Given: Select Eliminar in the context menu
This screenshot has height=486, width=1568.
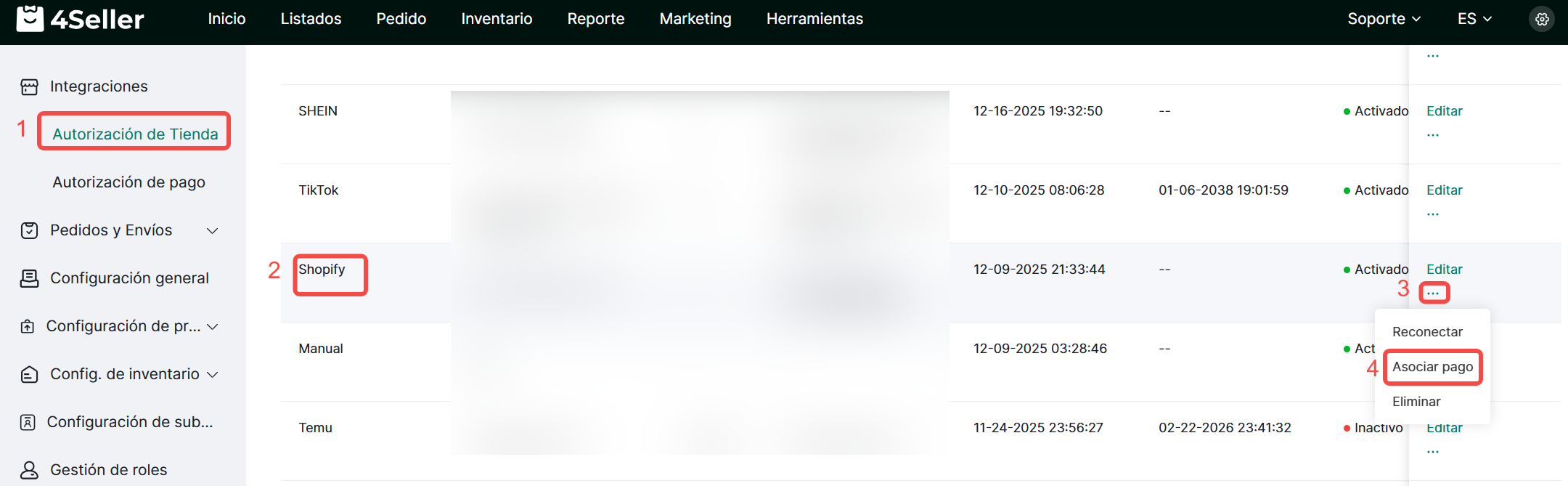Looking at the screenshot, I should click(1416, 402).
